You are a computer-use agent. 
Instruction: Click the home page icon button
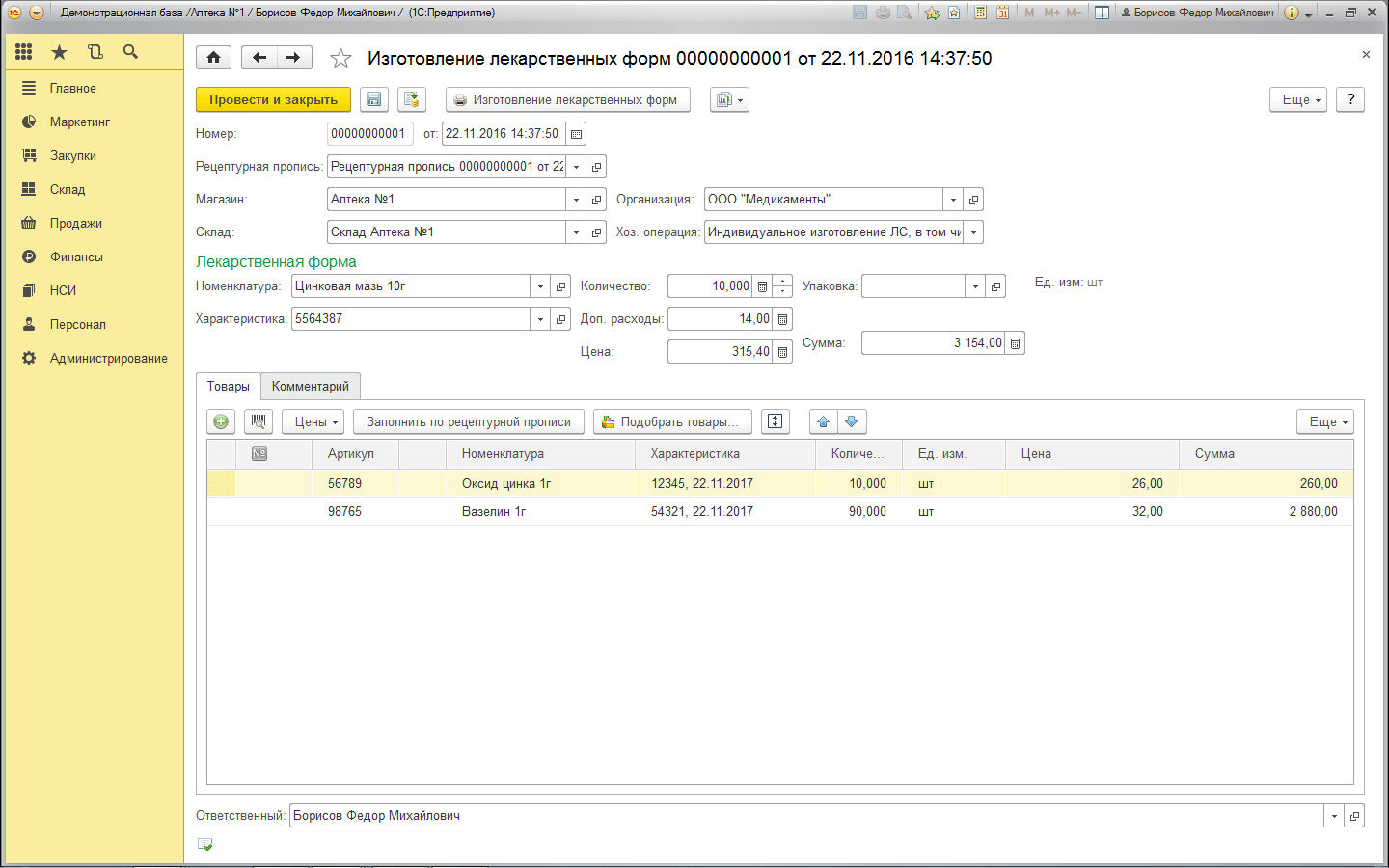click(213, 58)
